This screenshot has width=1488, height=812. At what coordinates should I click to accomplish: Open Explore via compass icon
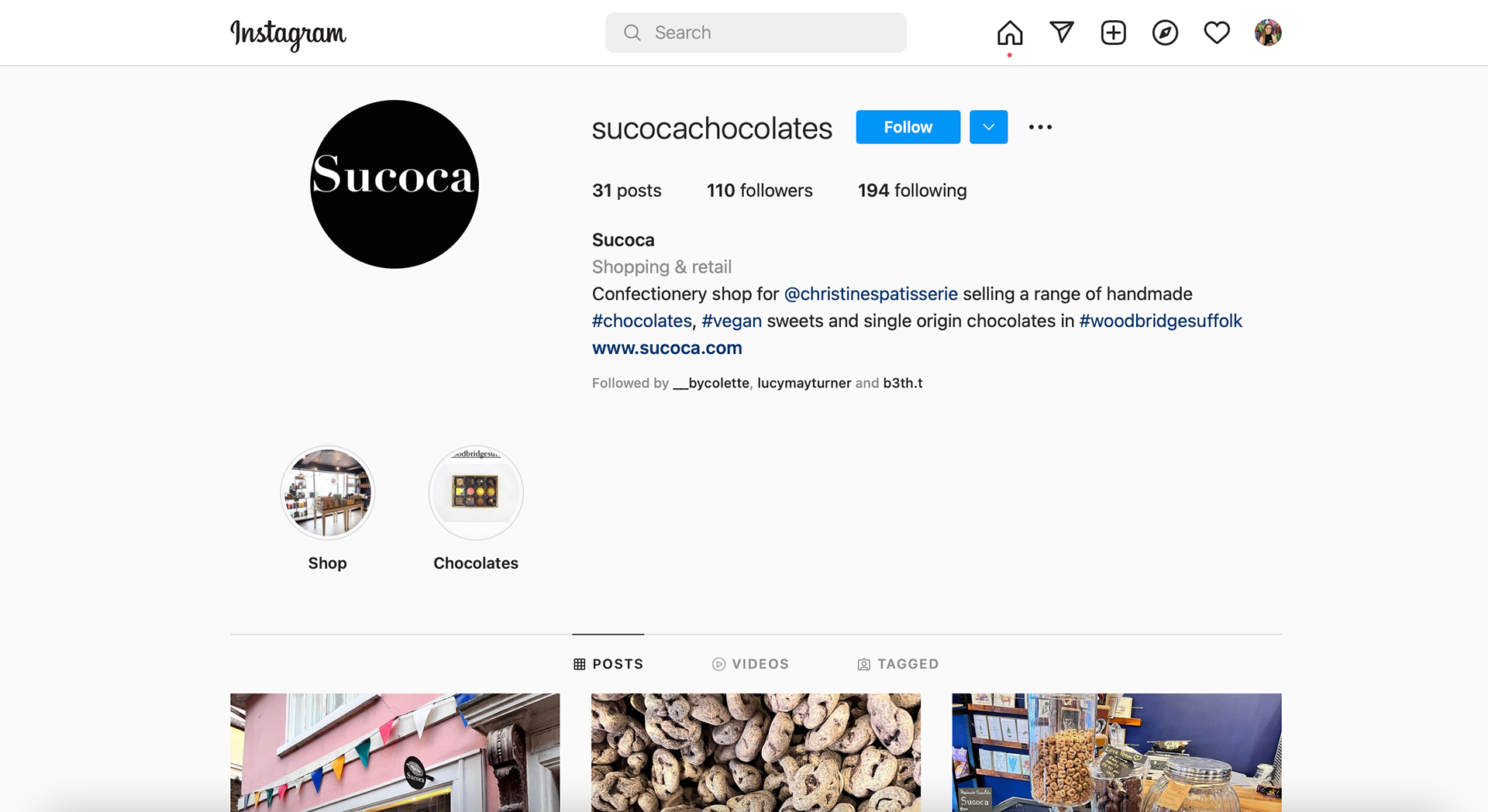[x=1165, y=33]
